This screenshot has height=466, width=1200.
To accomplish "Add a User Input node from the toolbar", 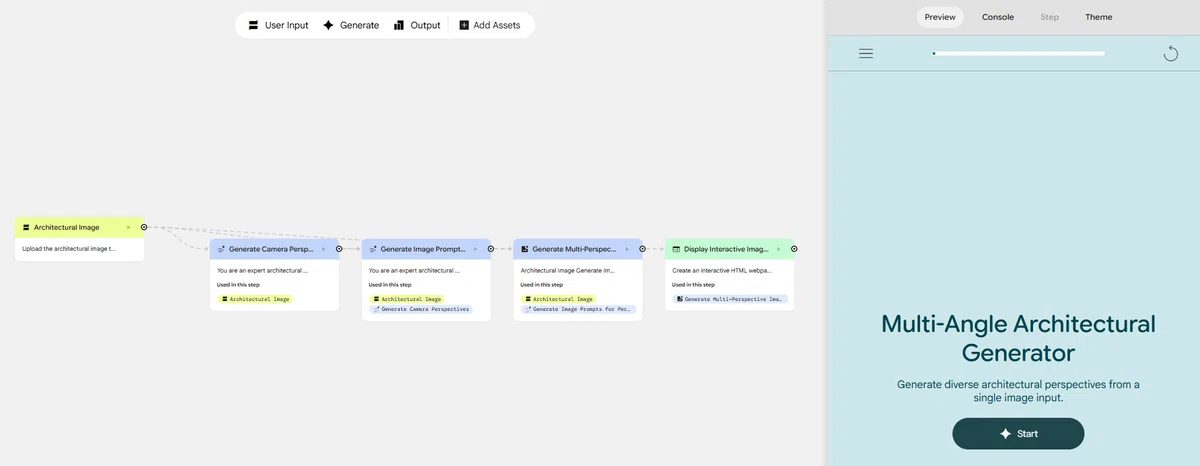I will (x=278, y=25).
